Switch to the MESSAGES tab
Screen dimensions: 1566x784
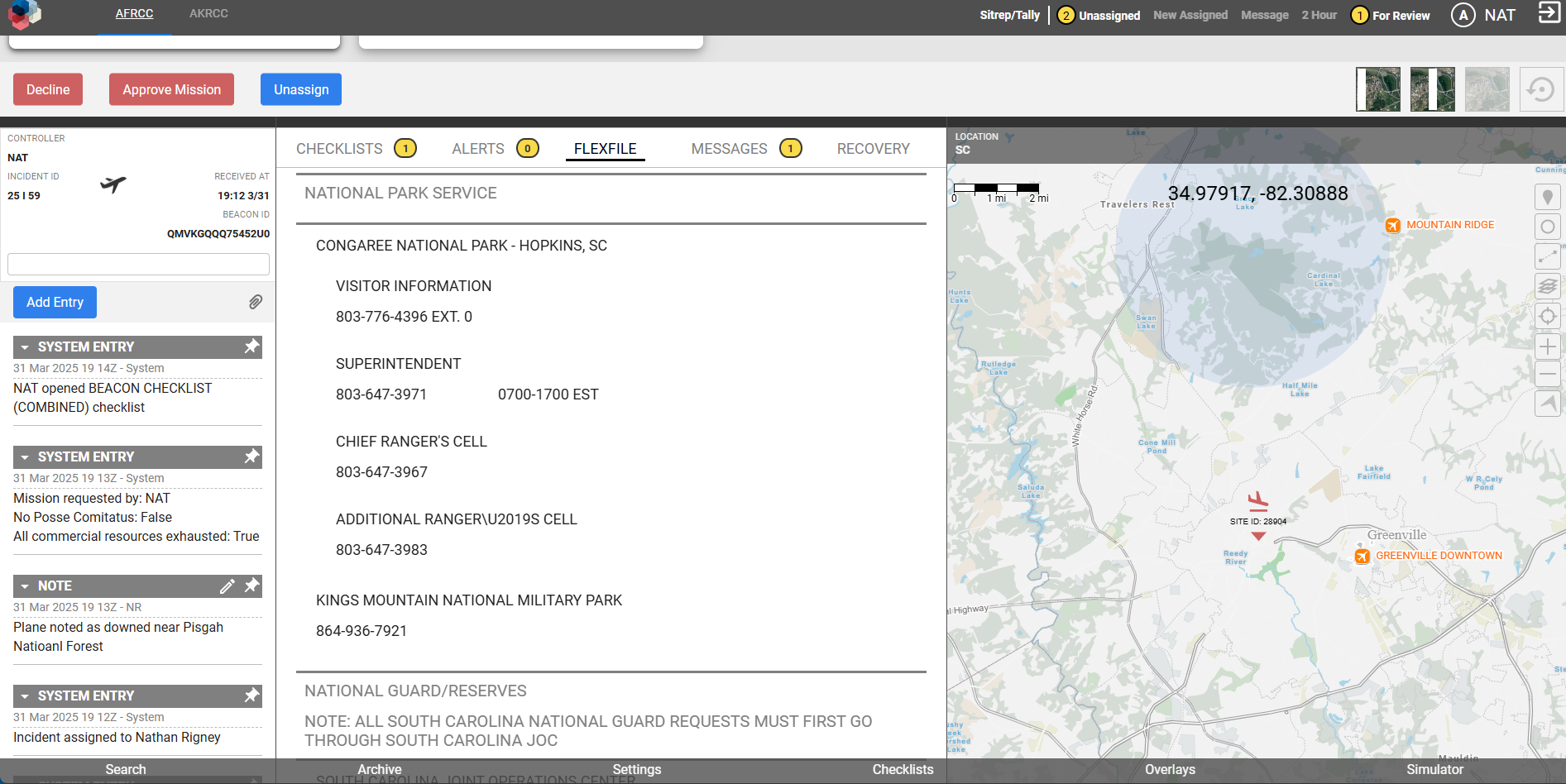click(729, 149)
